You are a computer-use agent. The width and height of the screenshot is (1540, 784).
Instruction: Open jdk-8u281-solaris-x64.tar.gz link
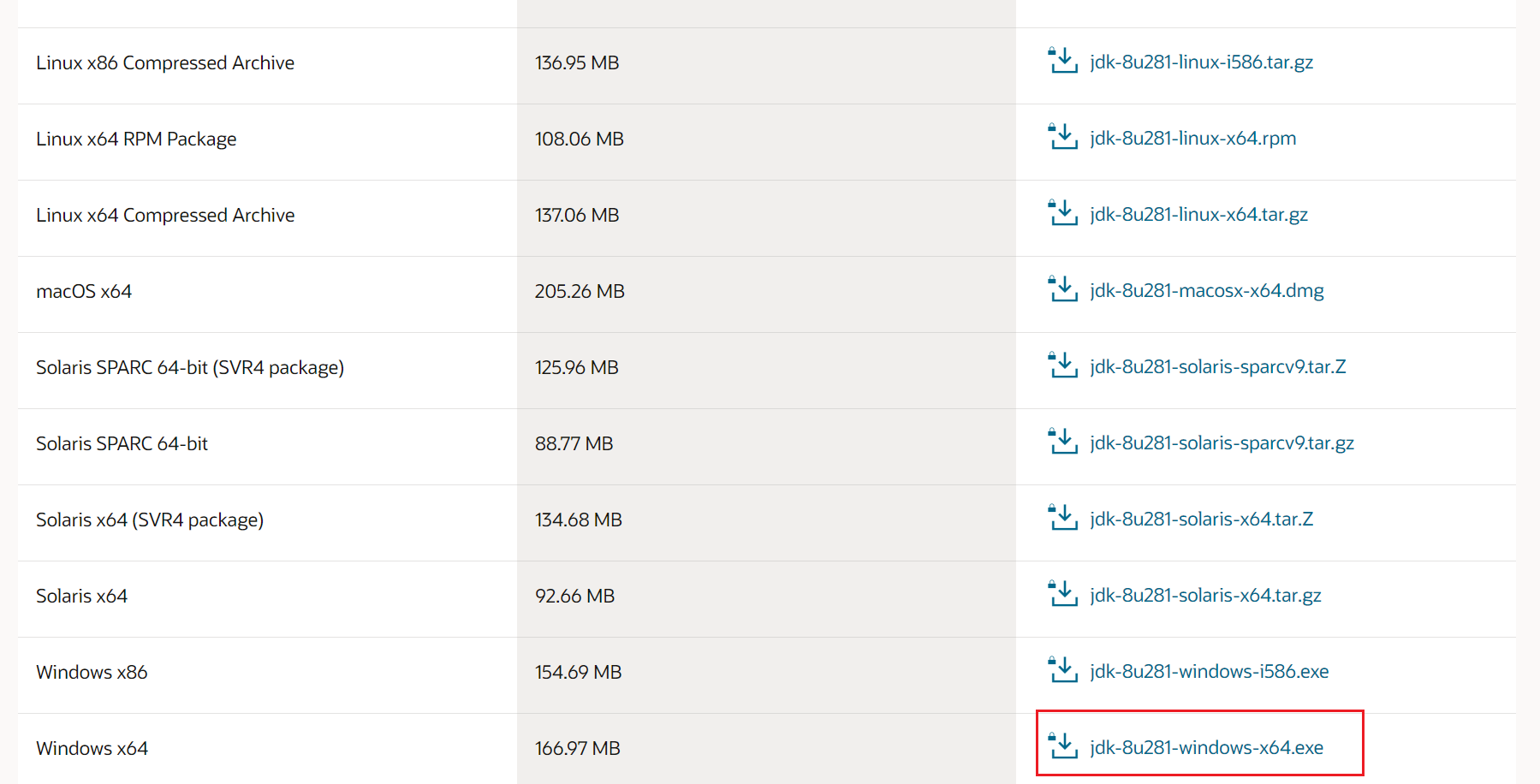click(1205, 595)
